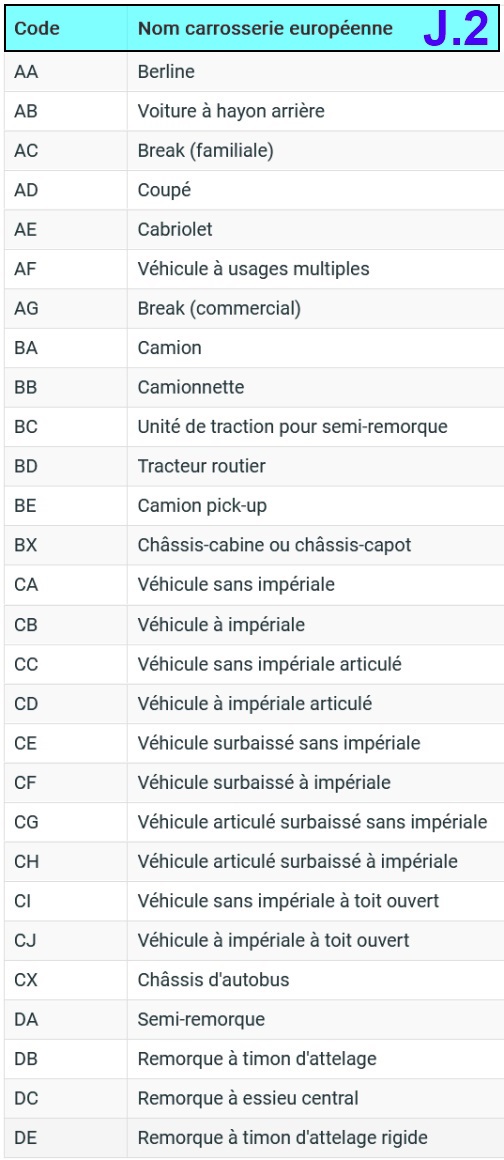This screenshot has height=1160, width=504.
Task: Select Véhicule à usages multiples row
Action: click(252, 269)
